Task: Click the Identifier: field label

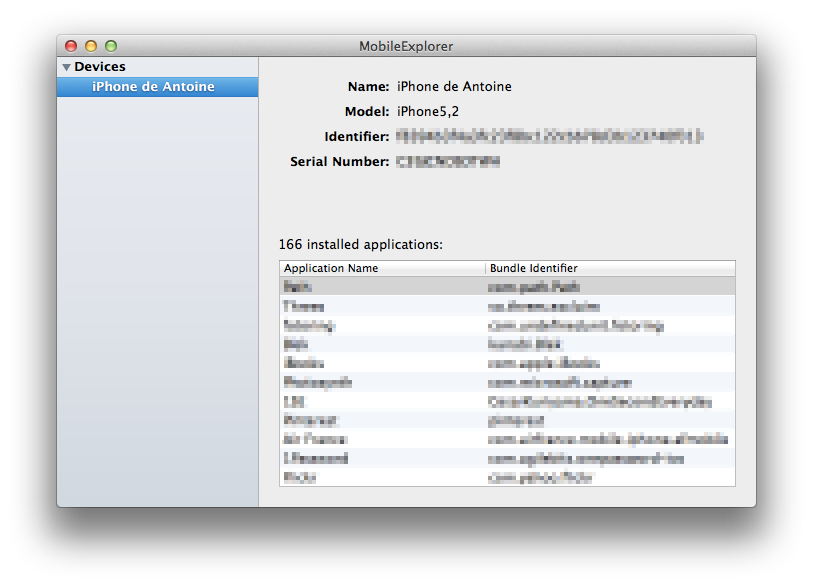Action: [357, 136]
